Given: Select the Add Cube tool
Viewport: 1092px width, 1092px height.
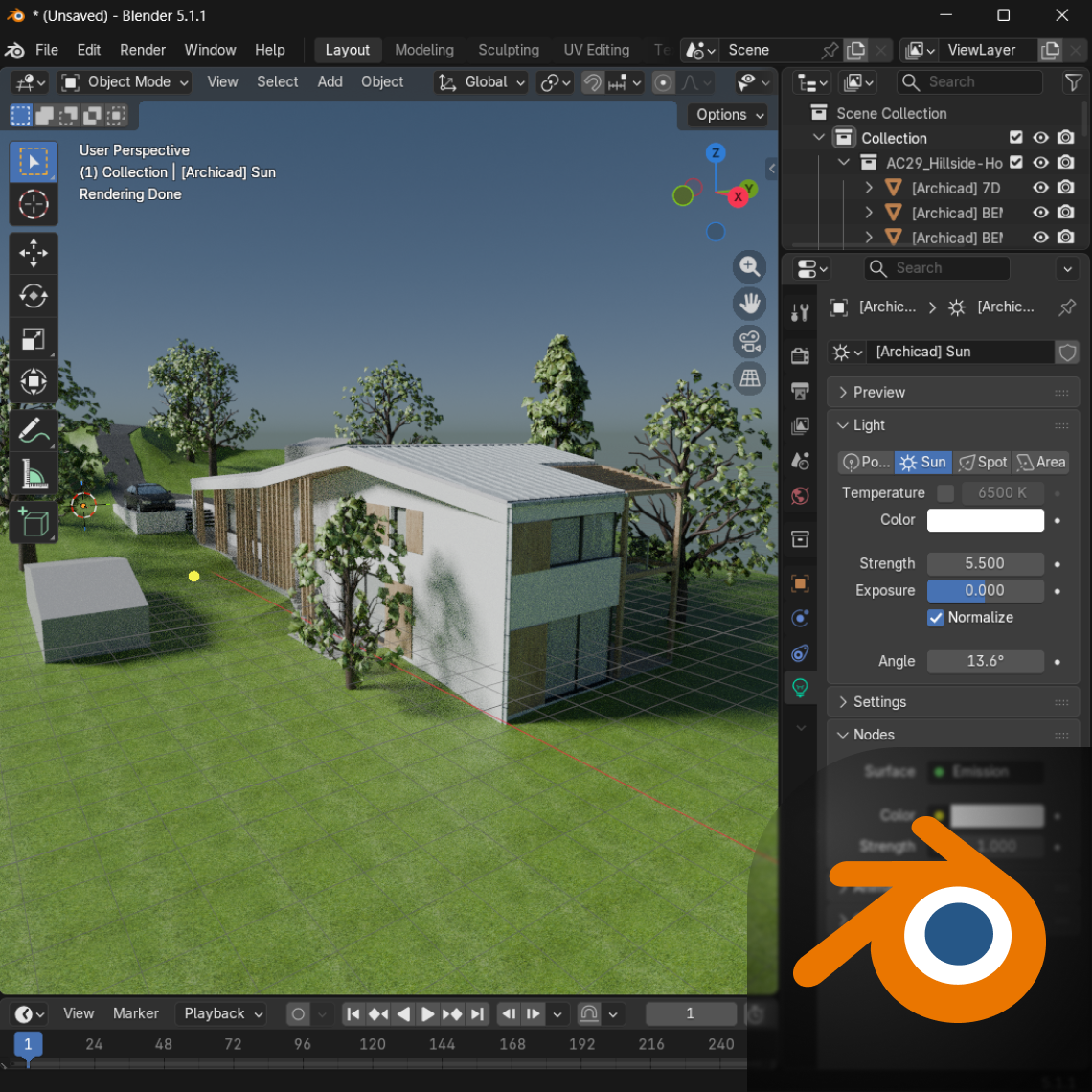Looking at the screenshot, I should [33, 522].
